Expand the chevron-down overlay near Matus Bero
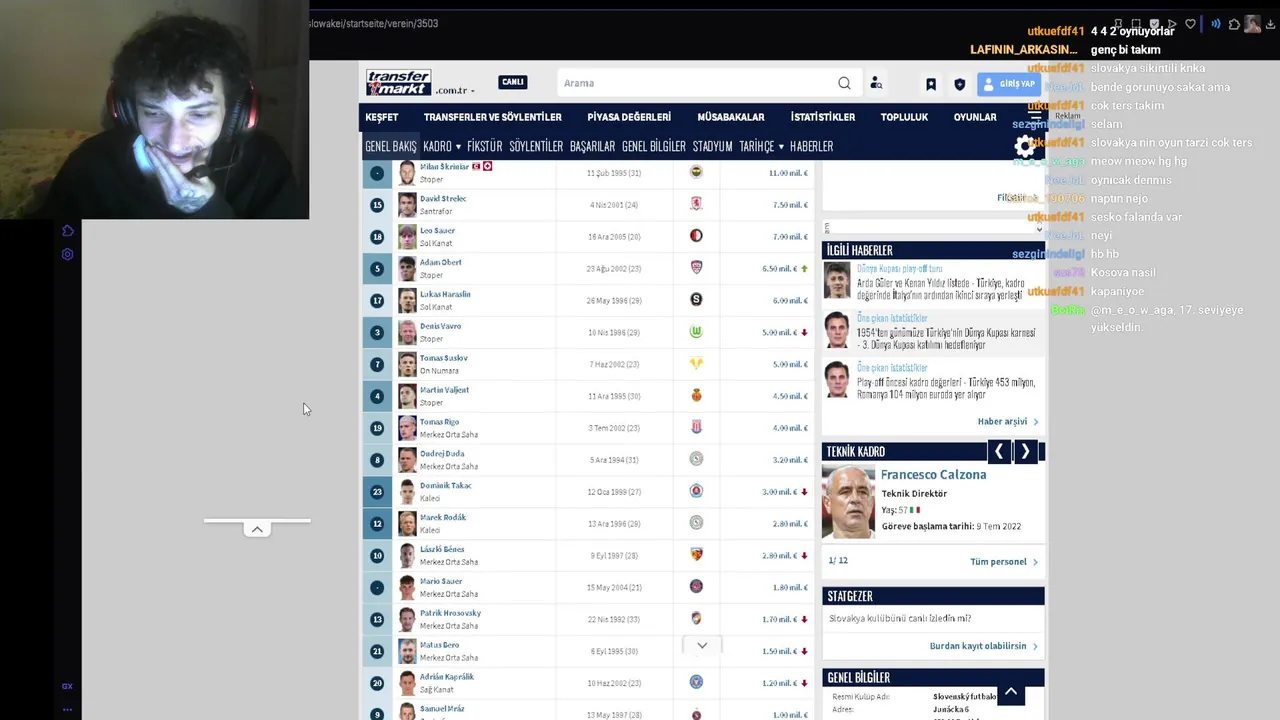The width and height of the screenshot is (1280, 720). (x=702, y=646)
